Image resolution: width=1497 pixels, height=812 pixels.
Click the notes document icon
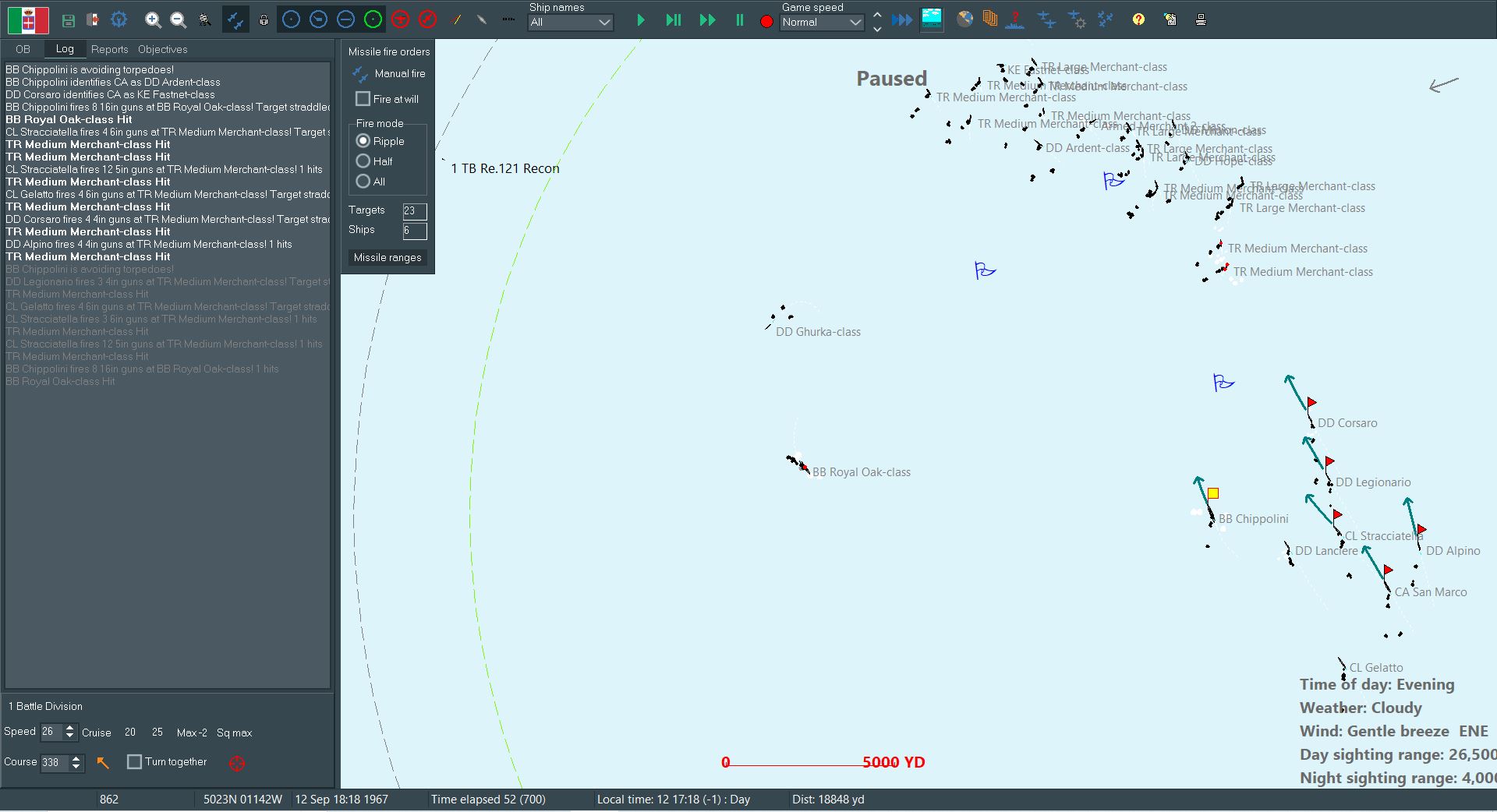[x=1170, y=19]
